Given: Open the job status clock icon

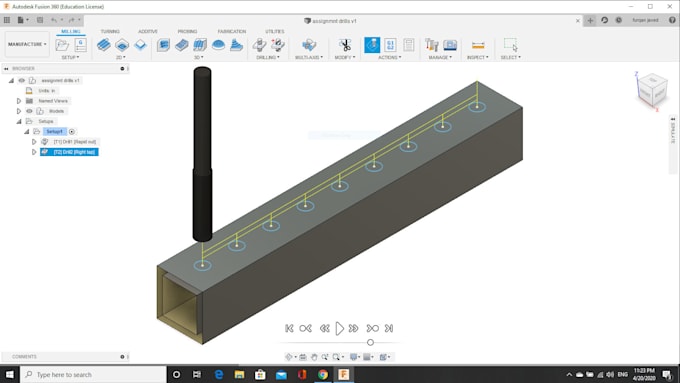Looking at the screenshot, I should click(619, 20).
